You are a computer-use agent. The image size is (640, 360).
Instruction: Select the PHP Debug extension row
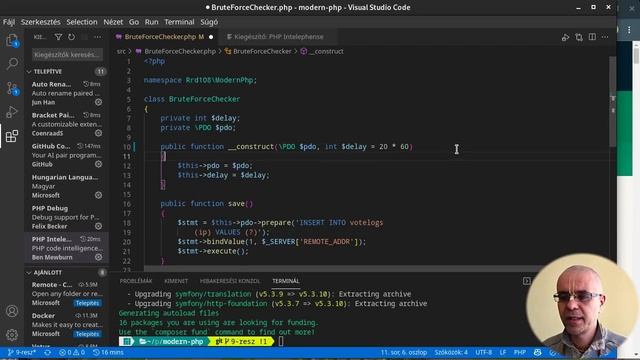click(x=67, y=217)
